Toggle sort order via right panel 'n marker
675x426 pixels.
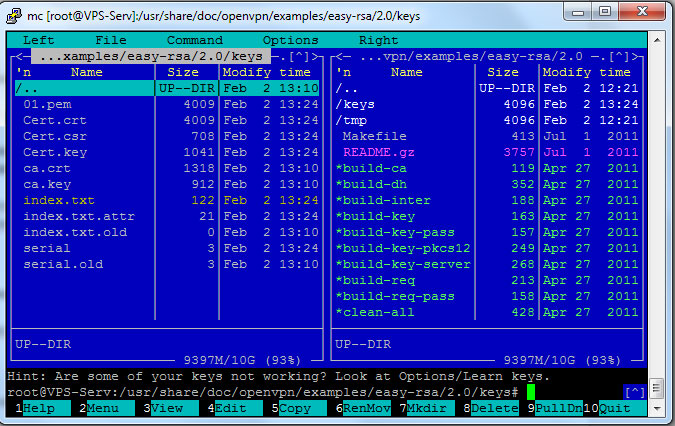(x=344, y=72)
